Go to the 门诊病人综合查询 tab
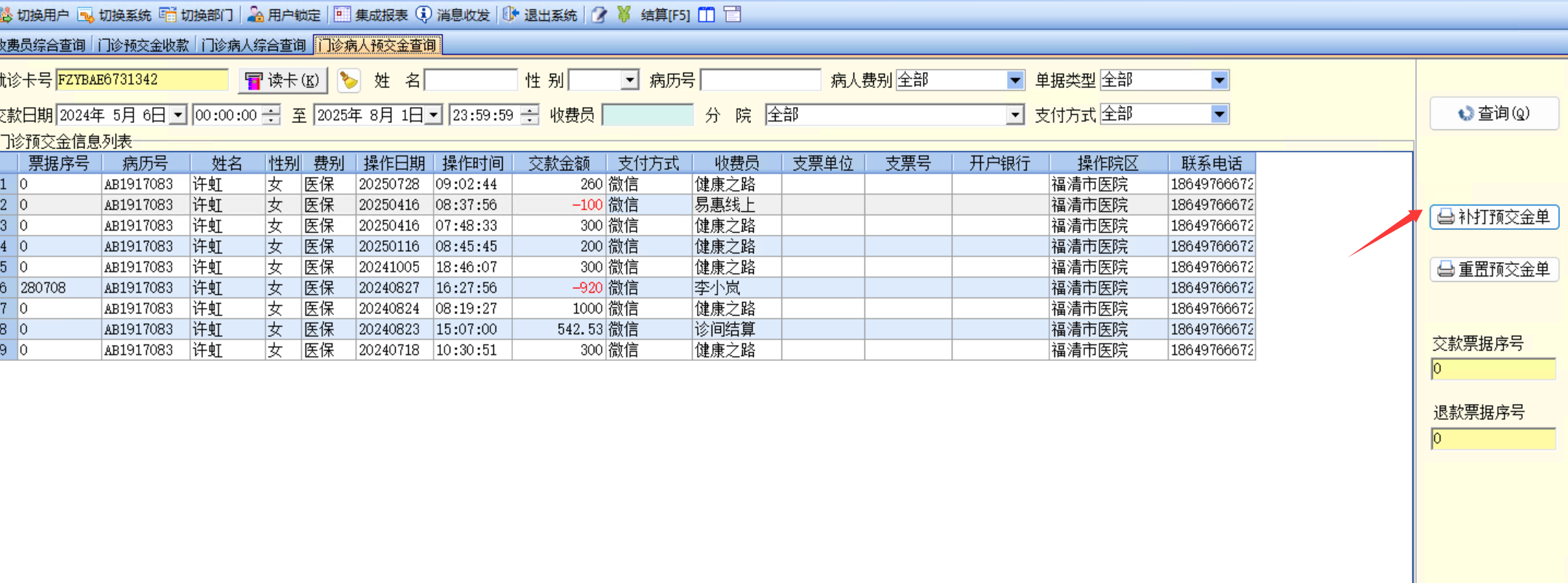 point(253,45)
